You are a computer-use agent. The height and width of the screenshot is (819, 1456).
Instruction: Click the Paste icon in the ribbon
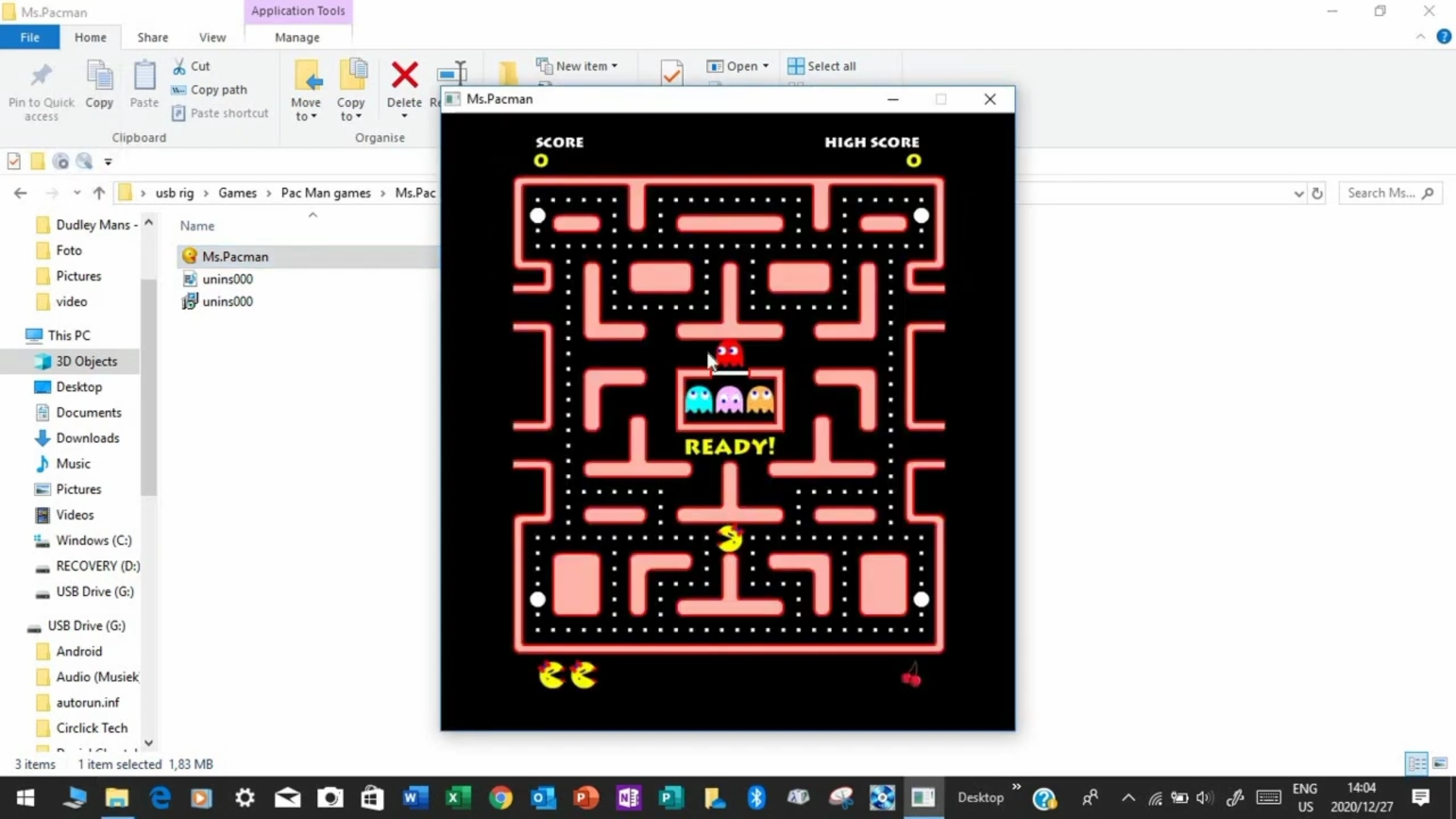tap(144, 76)
